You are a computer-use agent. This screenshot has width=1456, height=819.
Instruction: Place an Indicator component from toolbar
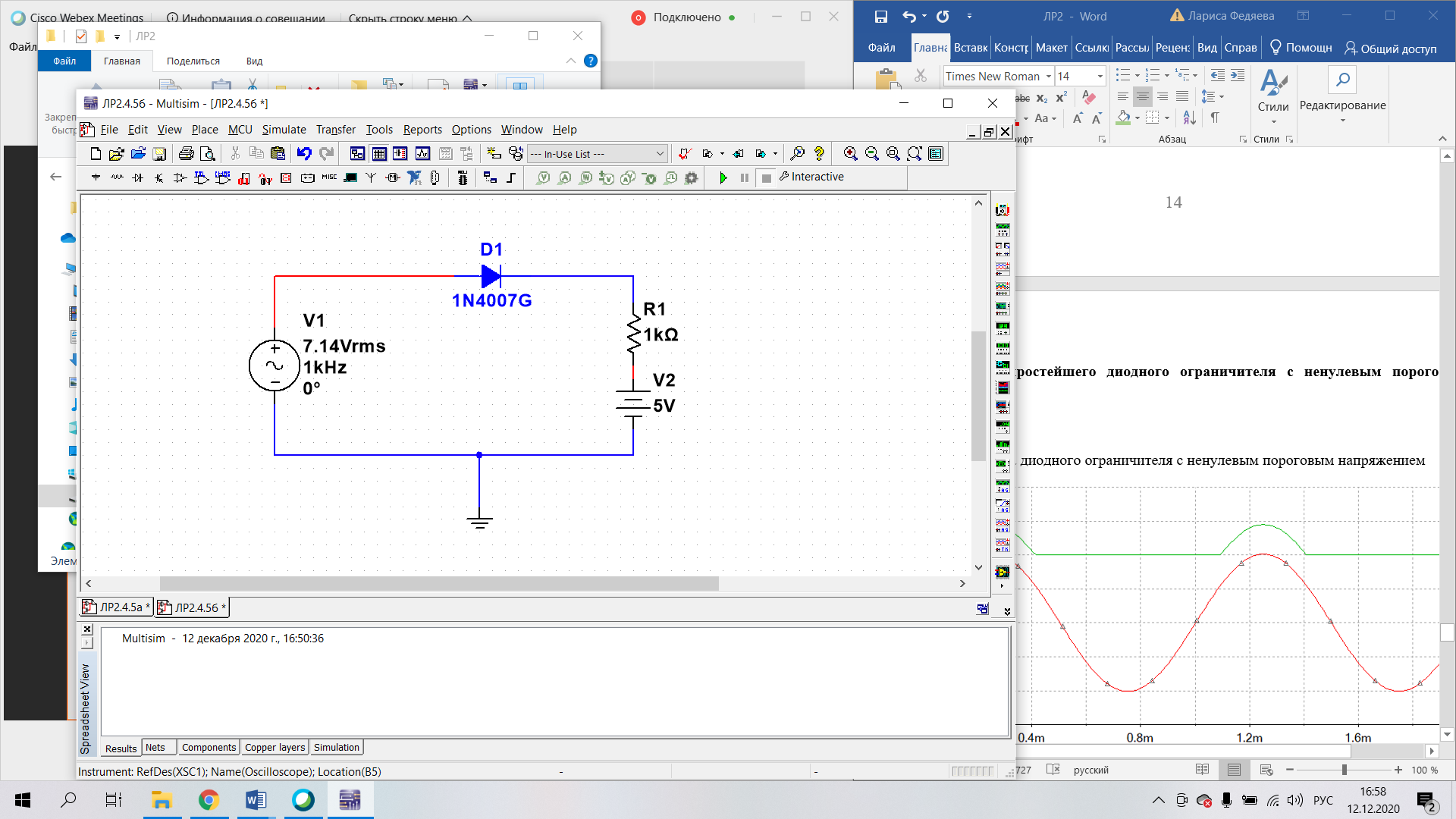tap(286, 177)
